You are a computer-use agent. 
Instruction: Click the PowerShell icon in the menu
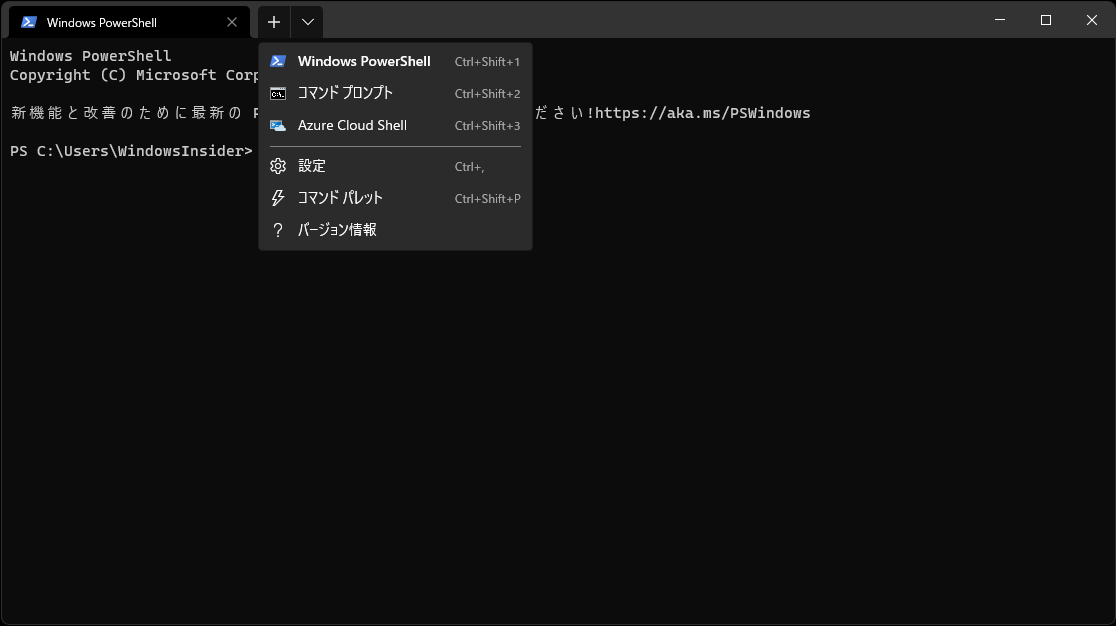278,61
